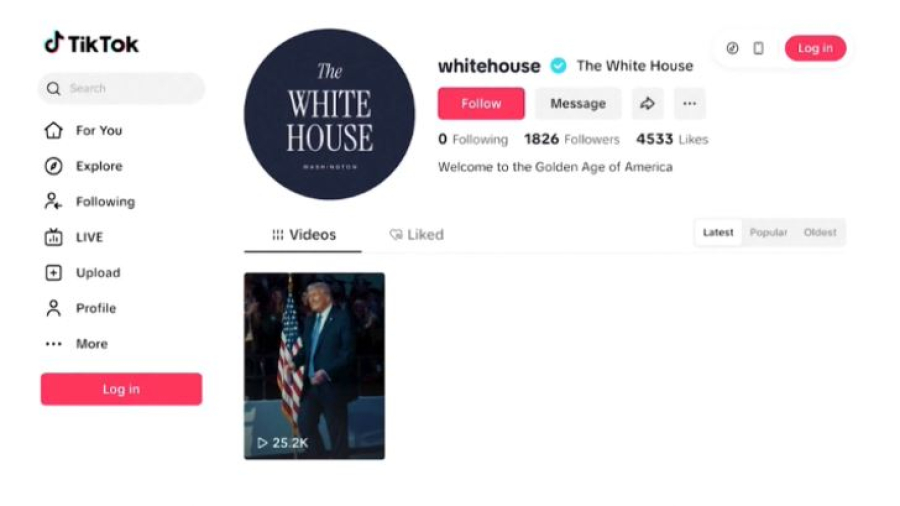Sort videos by Latest

coord(718,232)
